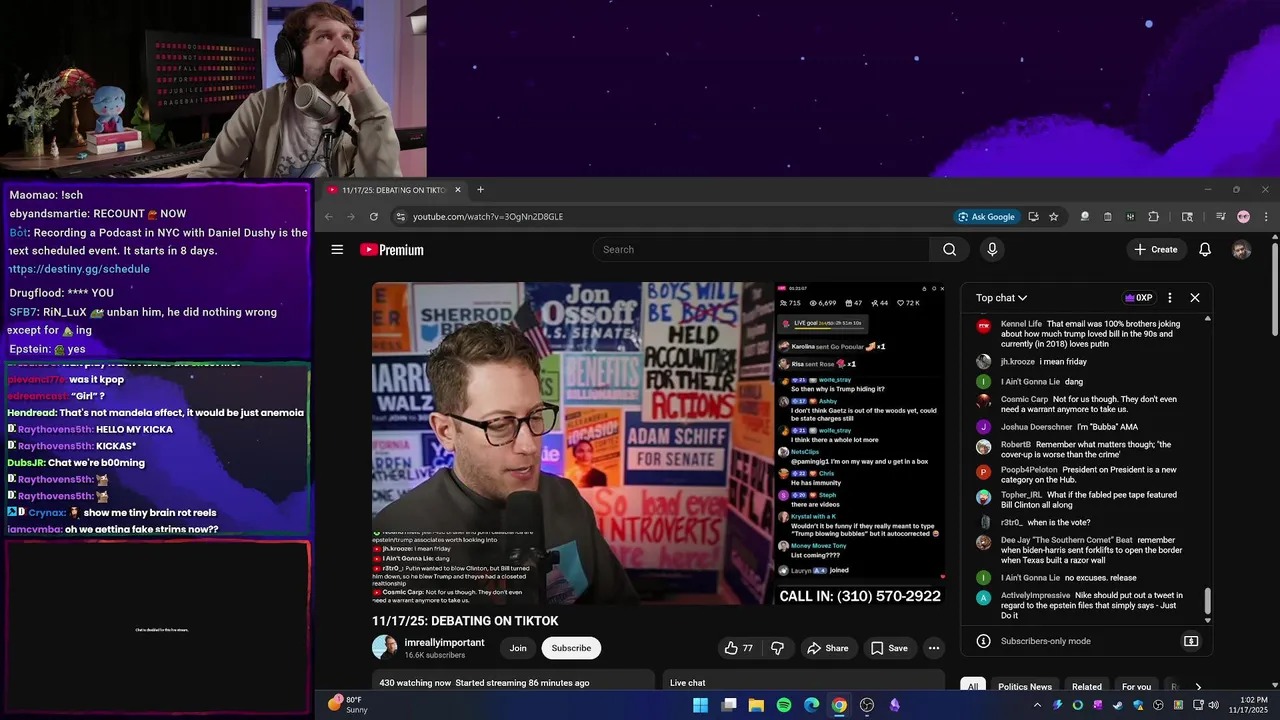Viewport: 1280px width, 720px height.
Task: Open the clock and date in the taskbar
Action: (x=1248, y=705)
